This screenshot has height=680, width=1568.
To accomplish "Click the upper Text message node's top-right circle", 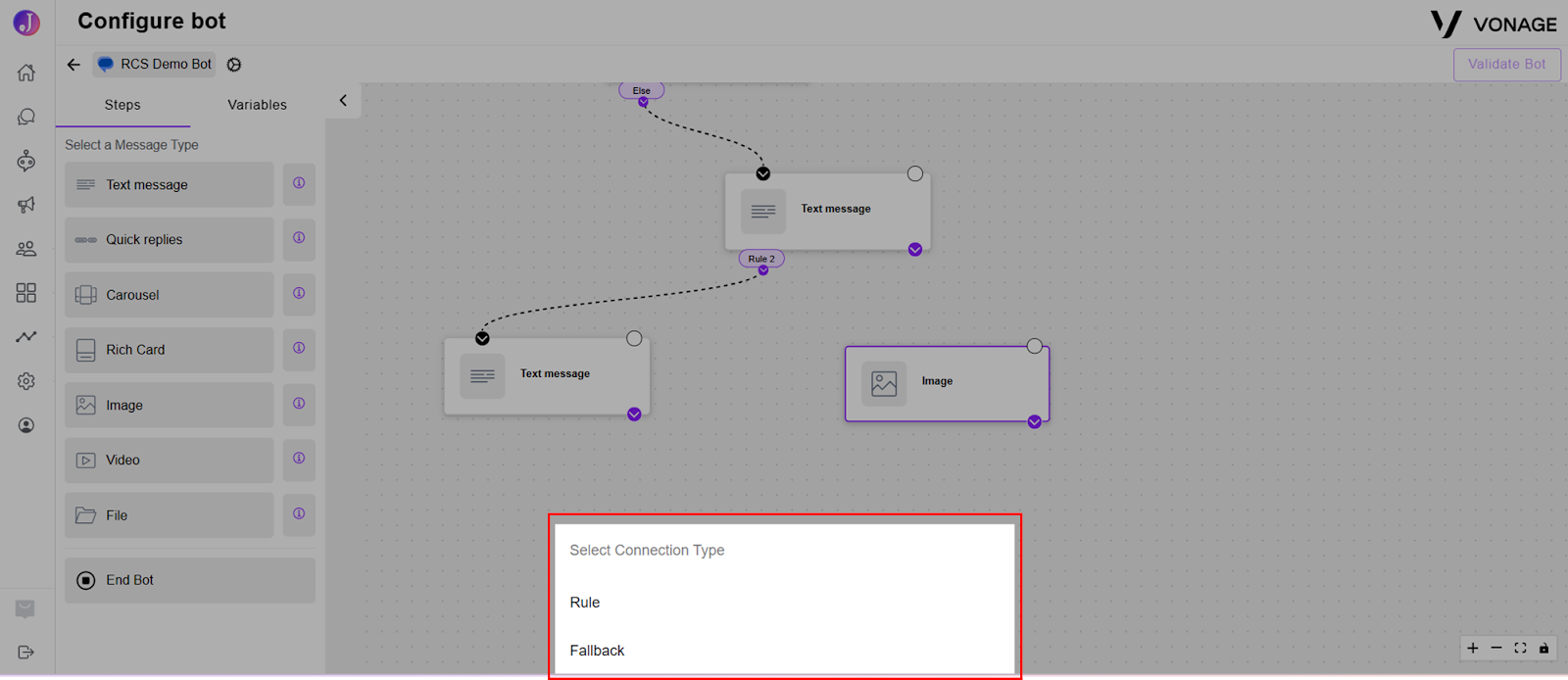I will (x=915, y=173).
